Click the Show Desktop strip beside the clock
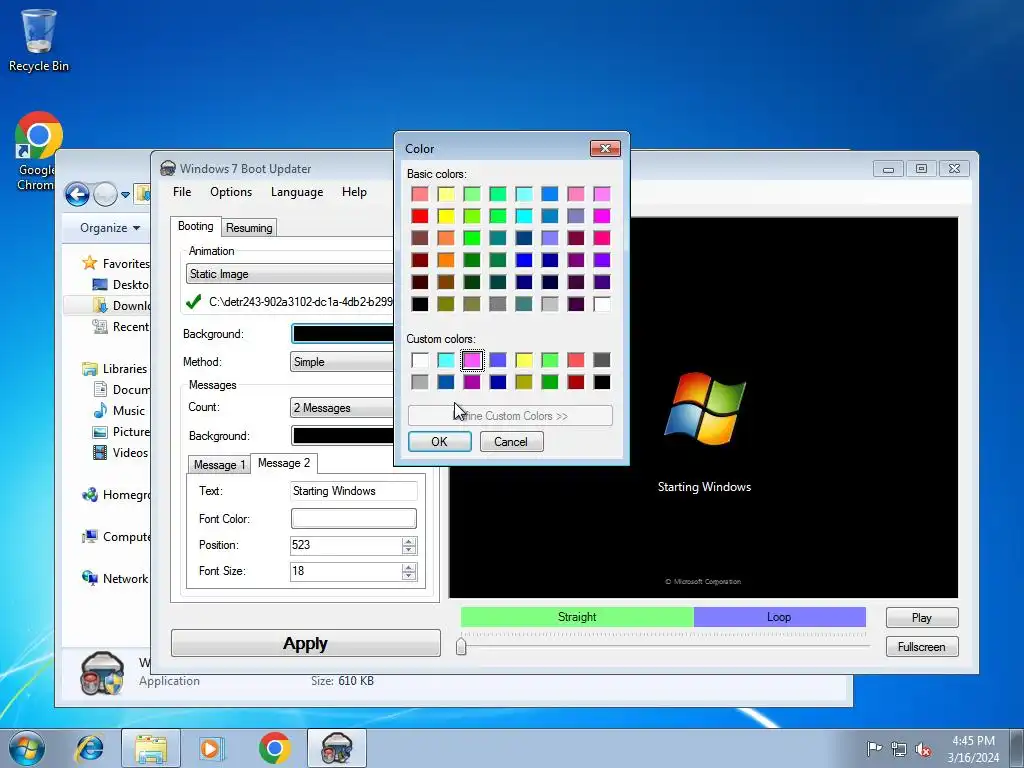The width and height of the screenshot is (1024, 768). click(1017, 748)
